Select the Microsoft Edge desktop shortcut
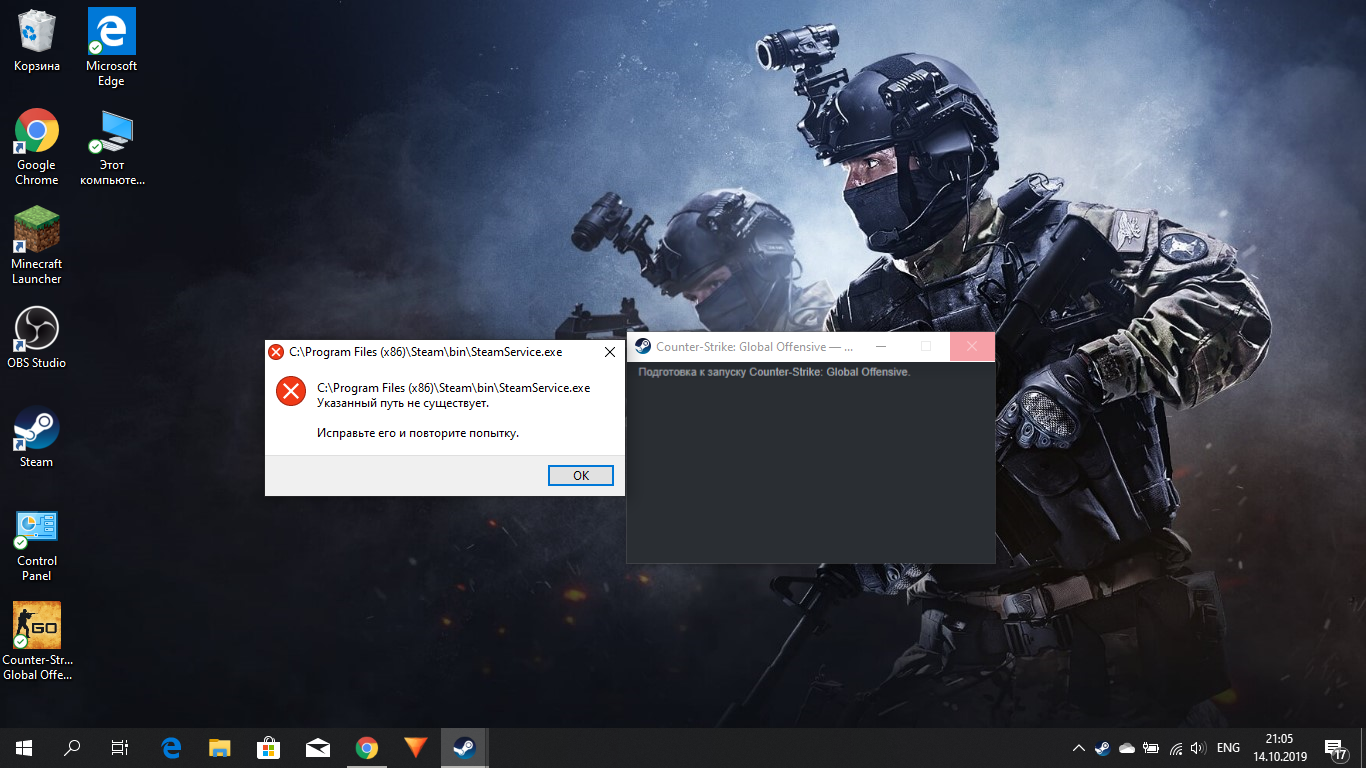 pyautogui.click(x=111, y=48)
